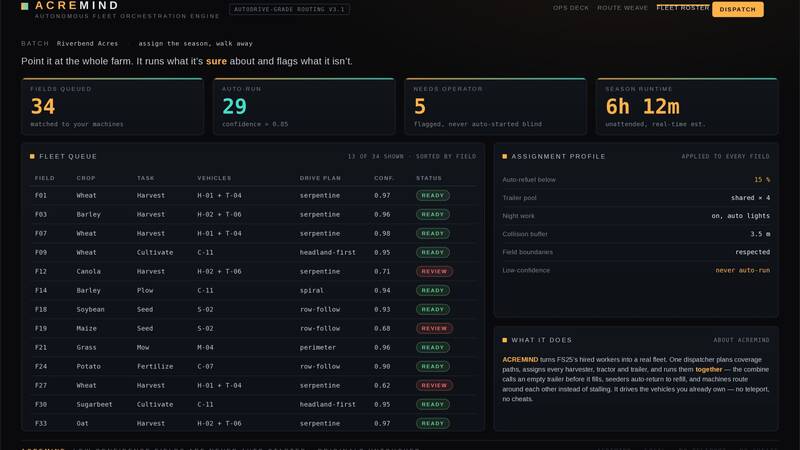Sort the table by CROP column header
800x450 pixels.
[x=86, y=178]
